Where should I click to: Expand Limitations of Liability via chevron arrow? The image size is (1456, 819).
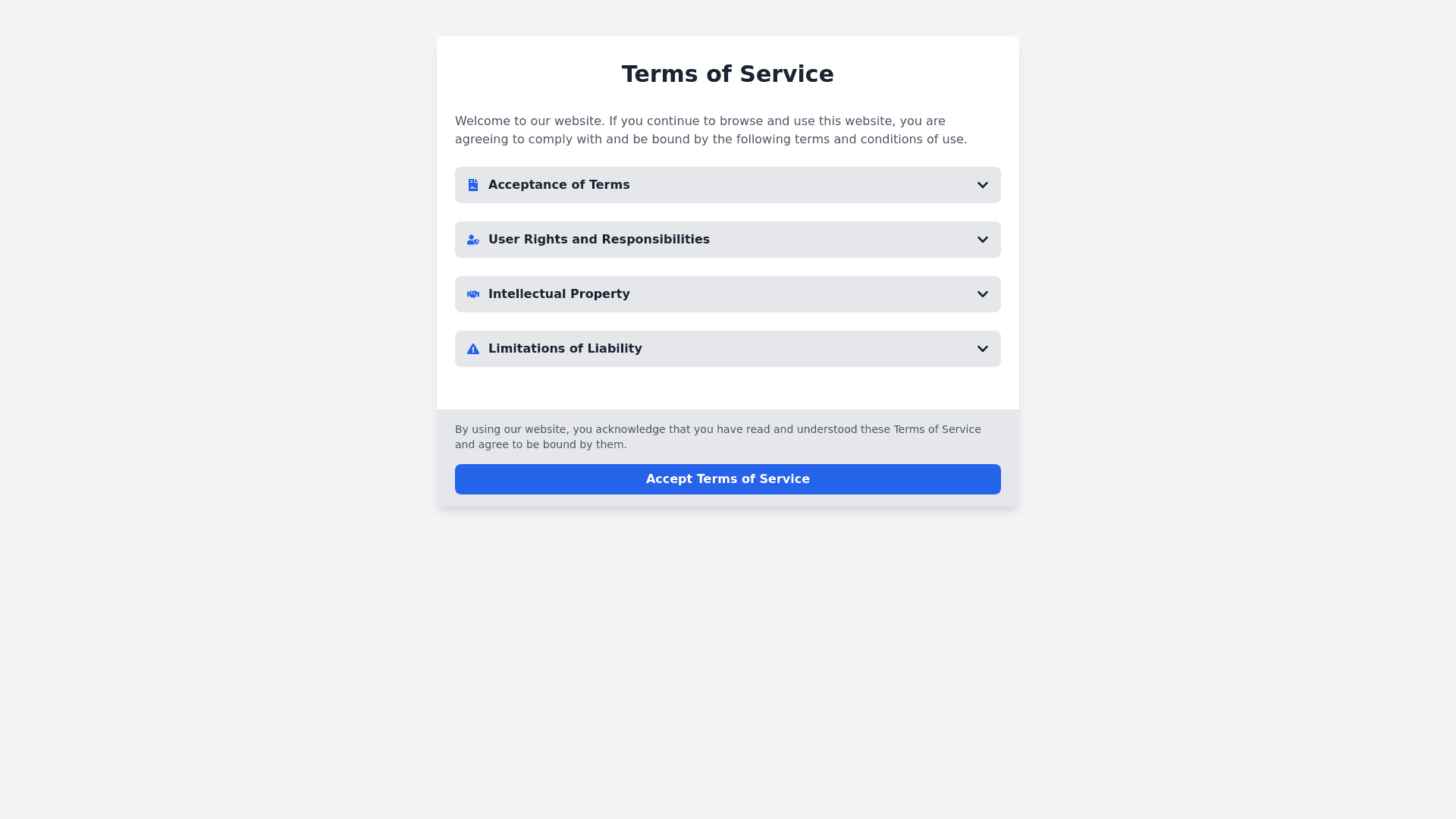pos(982,349)
